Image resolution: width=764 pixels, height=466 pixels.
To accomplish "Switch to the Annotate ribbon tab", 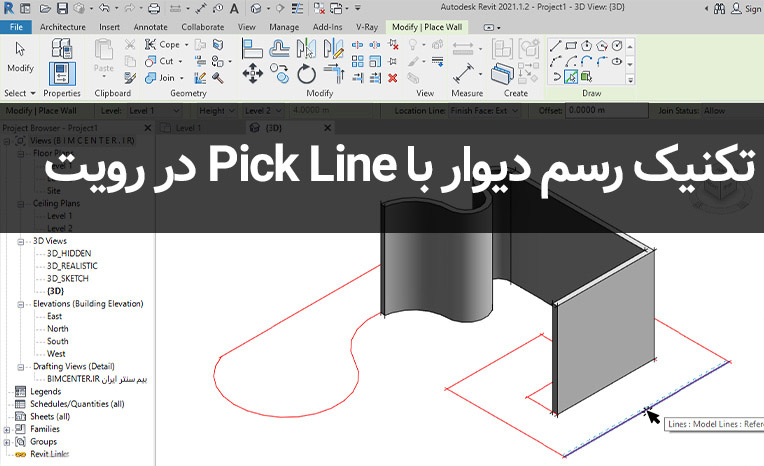I will 151,27.
